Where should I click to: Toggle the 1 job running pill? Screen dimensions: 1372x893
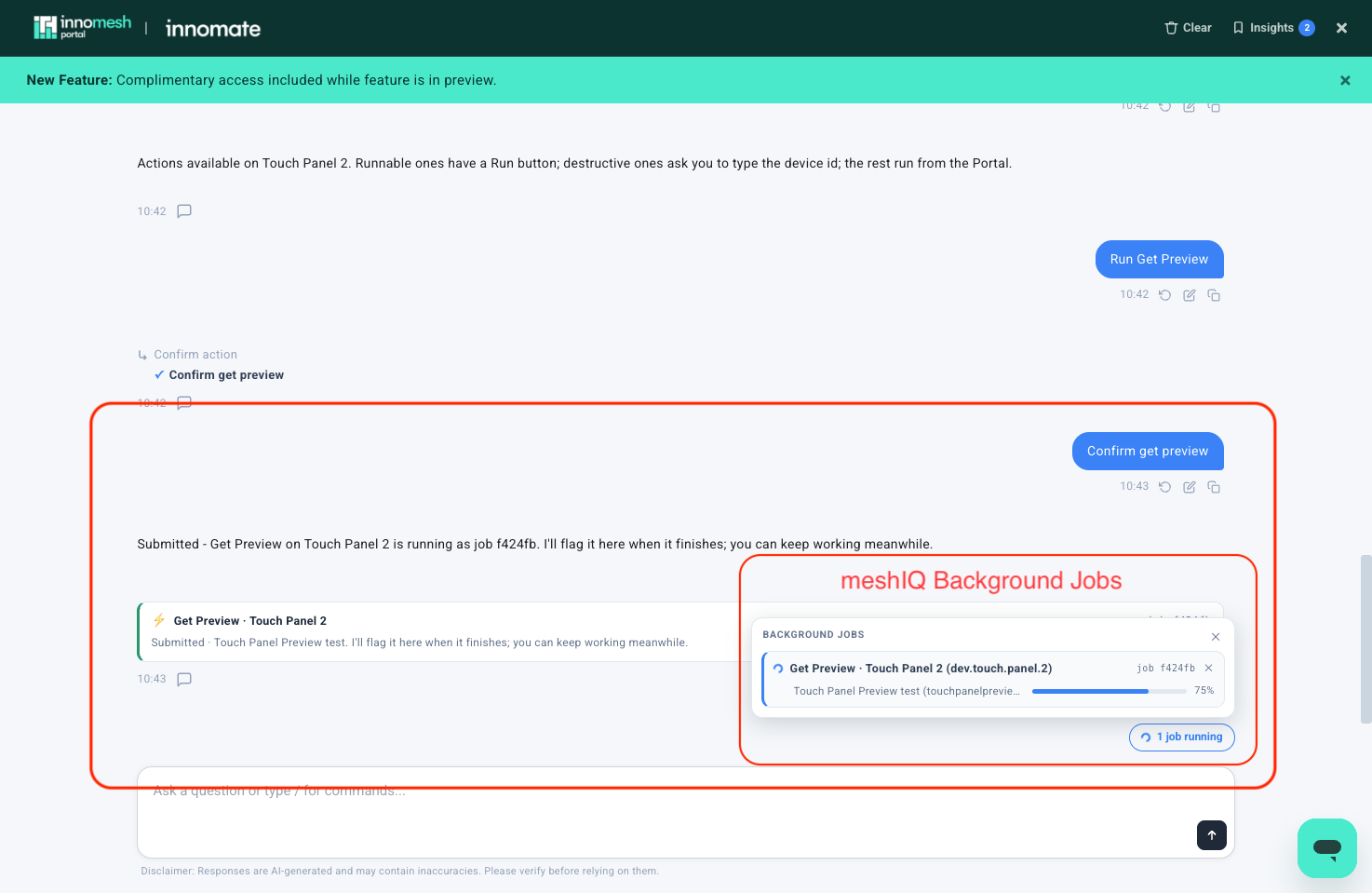[x=1182, y=737]
